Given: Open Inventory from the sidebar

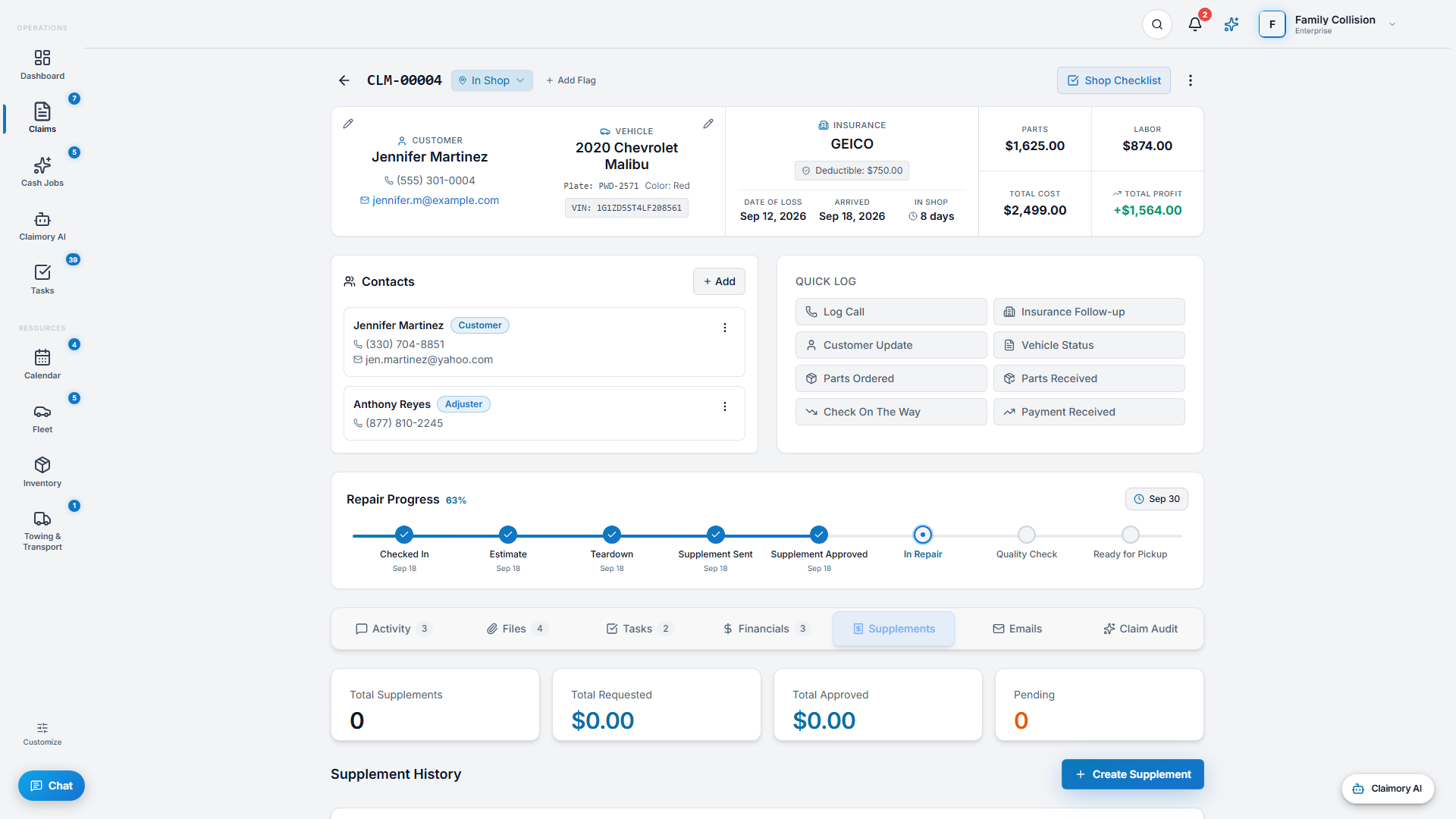Looking at the screenshot, I should pos(42,472).
